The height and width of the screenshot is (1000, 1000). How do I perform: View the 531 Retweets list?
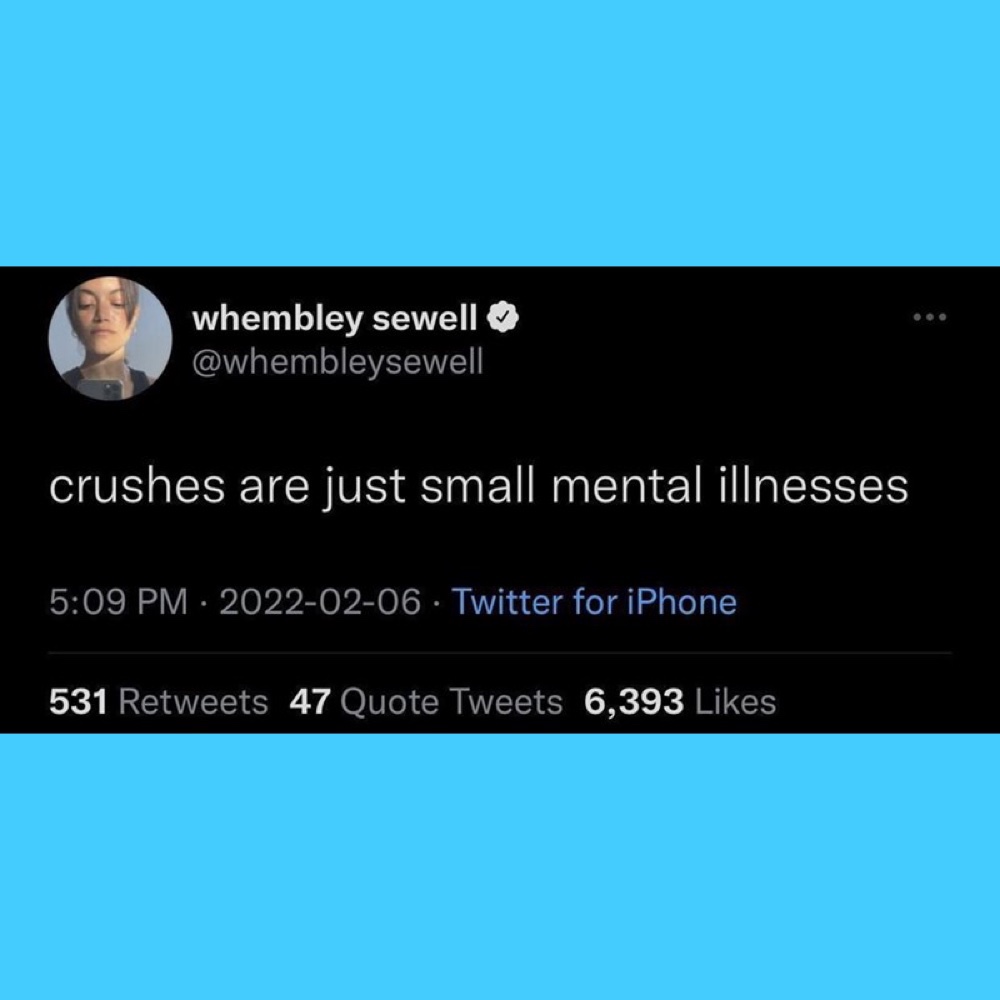[159, 702]
